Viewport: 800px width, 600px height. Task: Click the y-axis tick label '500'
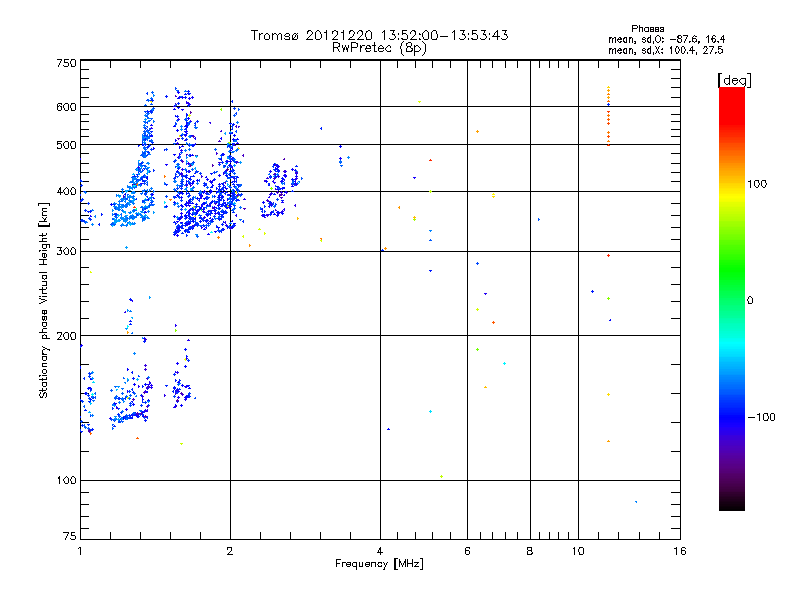(x=67, y=145)
